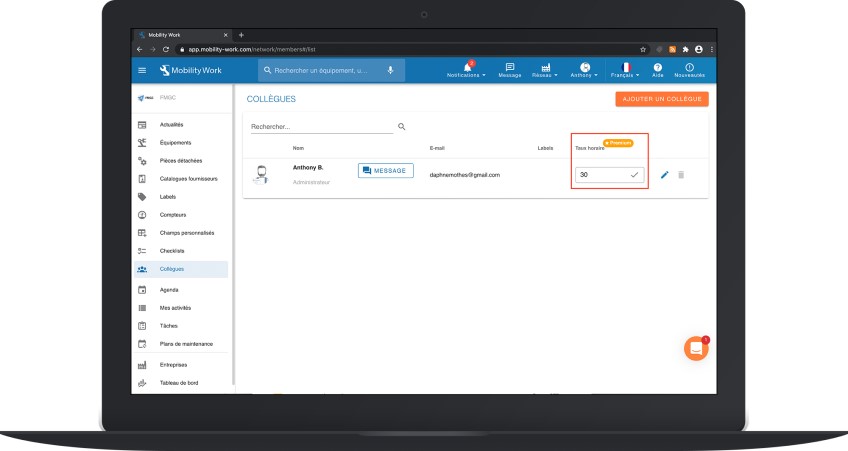This screenshot has width=848, height=451.
Task: Open Pièces détachées in the sidebar
Action: click(x=181, y=161)
